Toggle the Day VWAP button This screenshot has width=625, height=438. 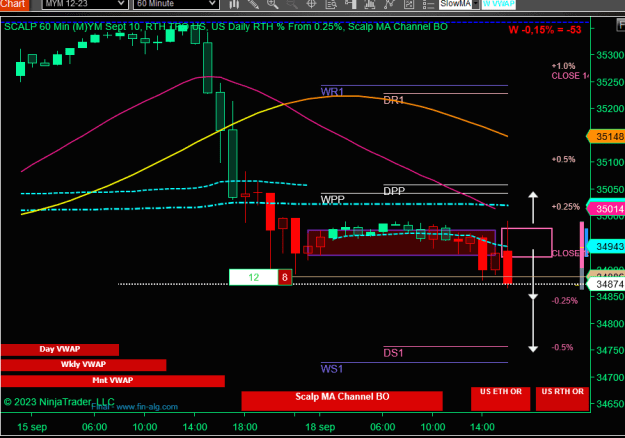(x=60, y=350)
